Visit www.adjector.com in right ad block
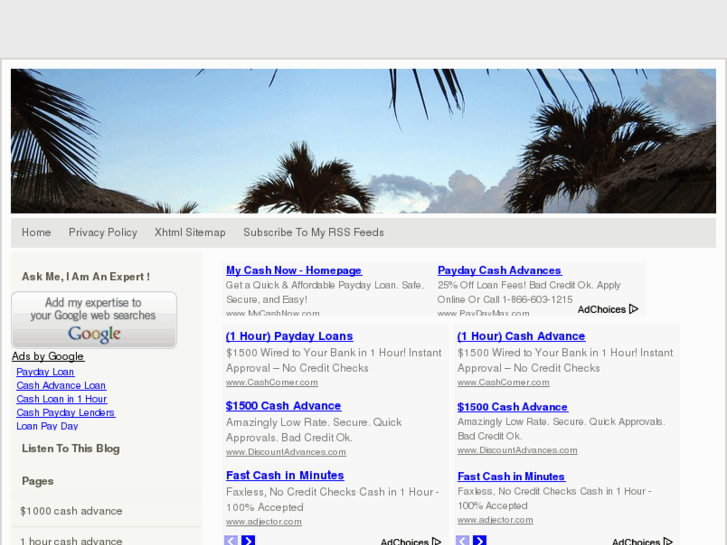Screen dimensions: 727x545 tap(495, 519)
